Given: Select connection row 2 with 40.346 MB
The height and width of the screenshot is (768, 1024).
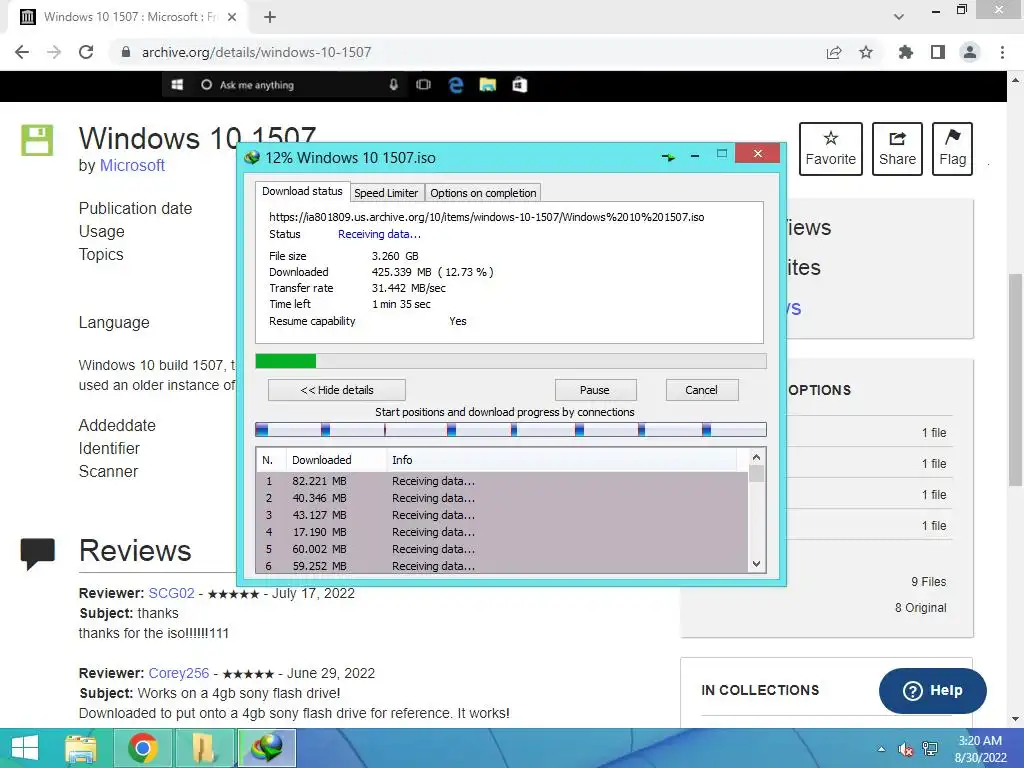Looking at the screenshot, I should [x=502, y=498].
